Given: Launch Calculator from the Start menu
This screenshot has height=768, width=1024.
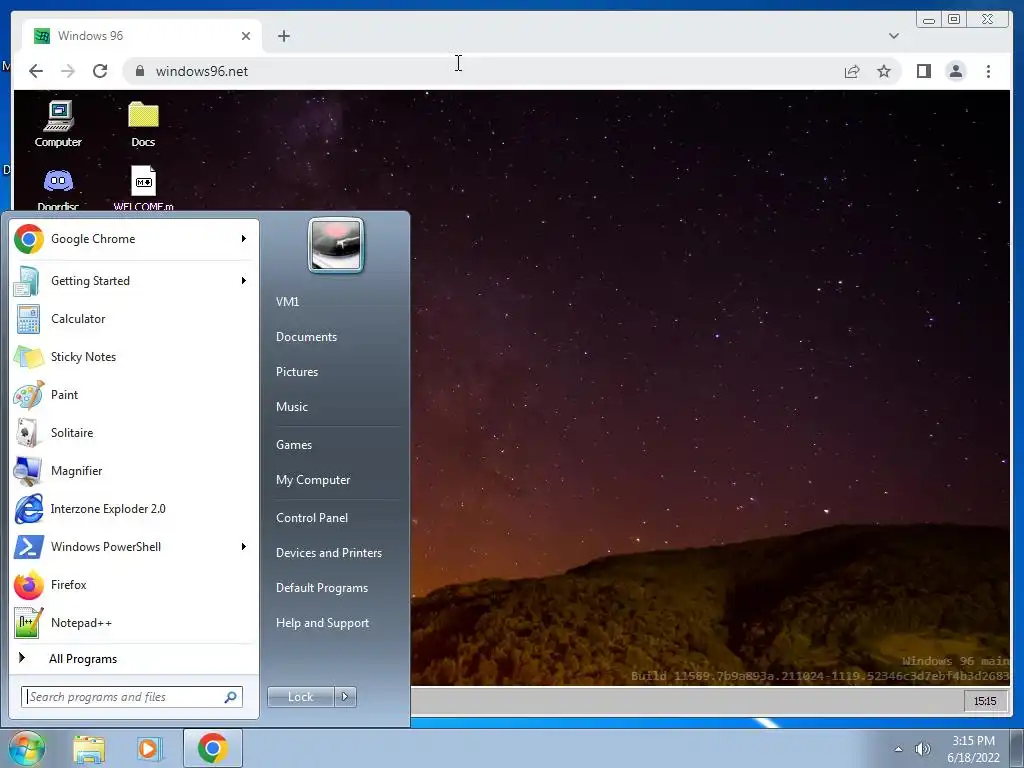Looking at the screenshot, I should coord(134,319).
